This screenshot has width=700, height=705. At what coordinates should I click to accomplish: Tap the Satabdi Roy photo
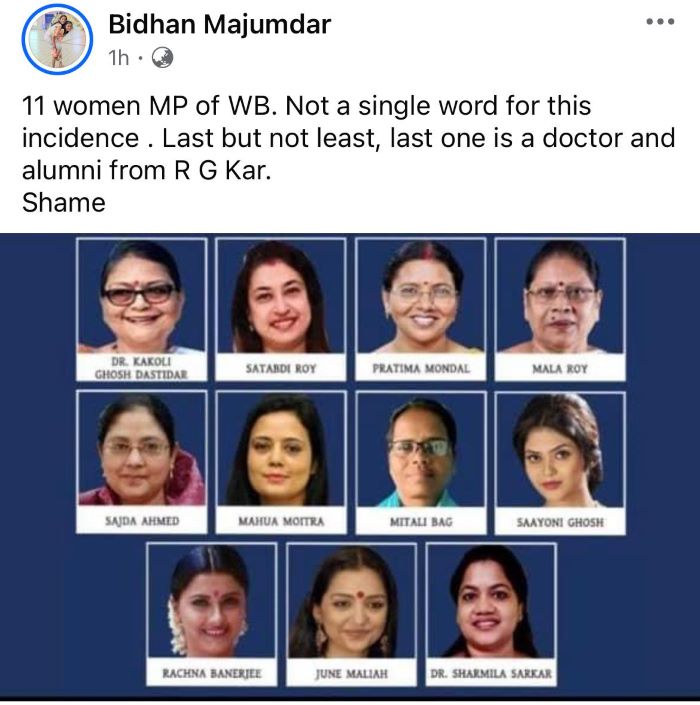click(x=280, y=296)
